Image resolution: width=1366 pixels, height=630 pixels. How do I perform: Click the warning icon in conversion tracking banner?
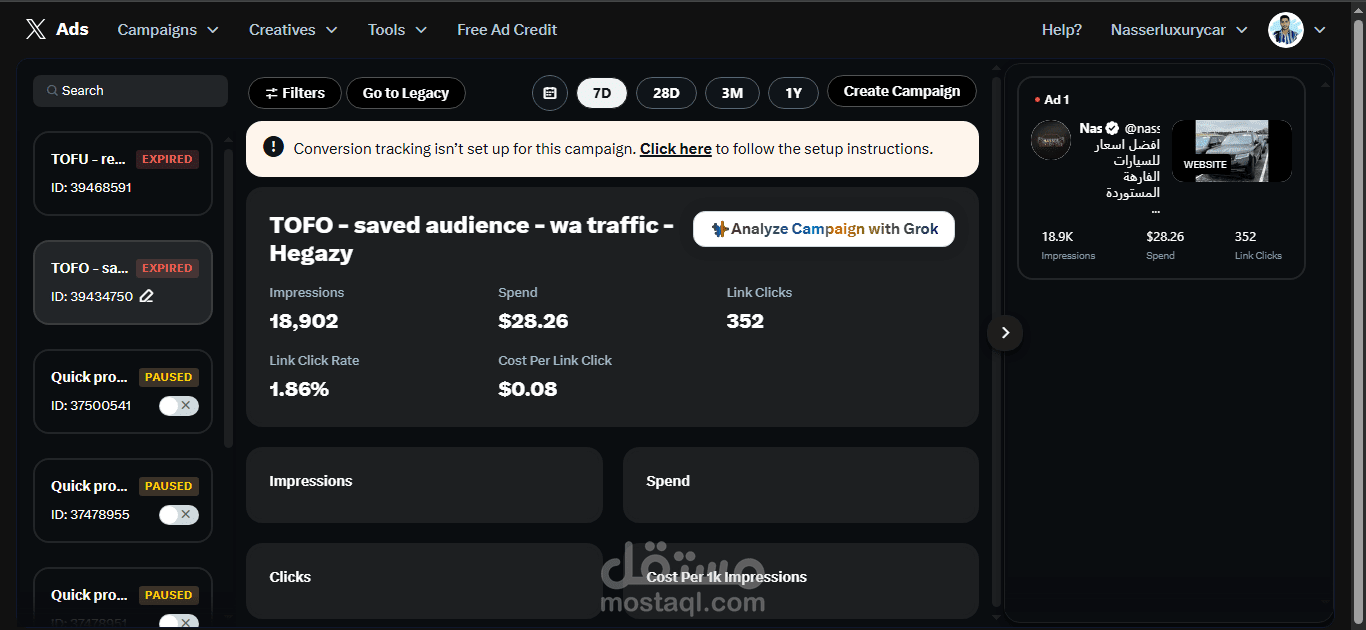click(274, 147)
